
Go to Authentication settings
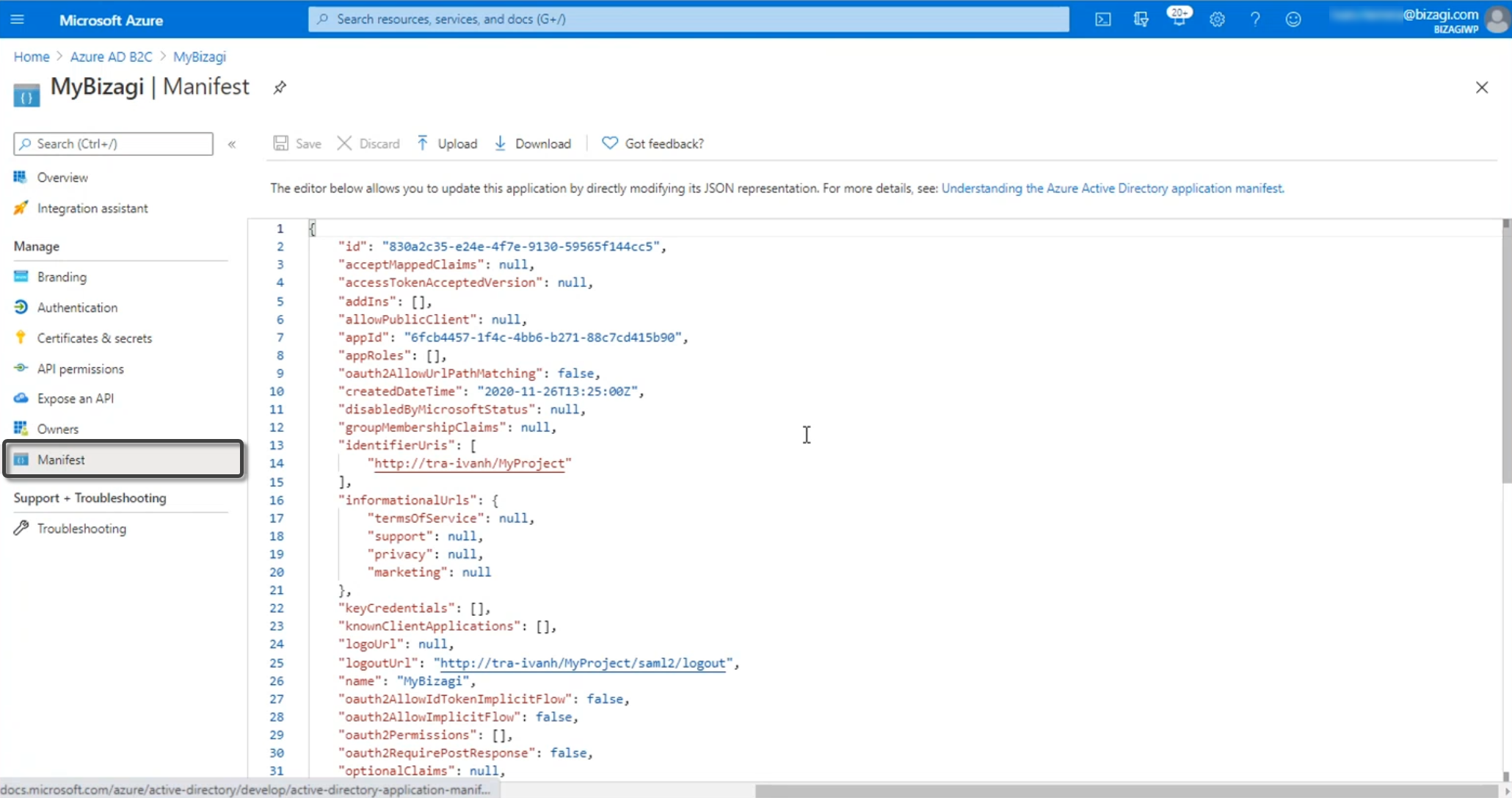tap(77, 308)
